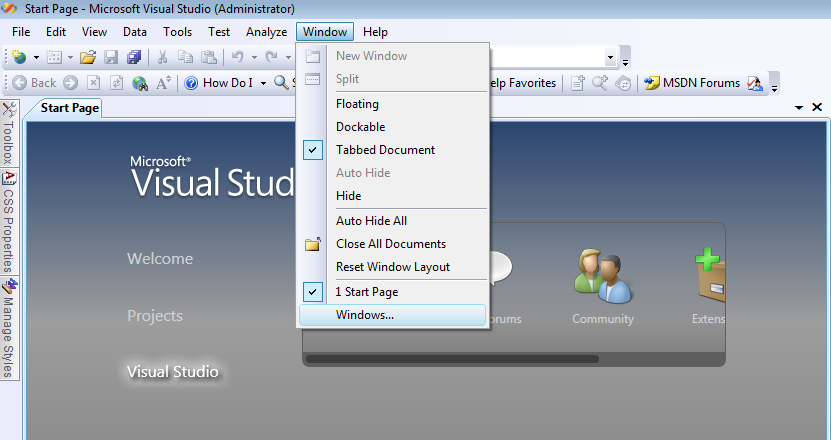Open the Edit menu
The image size is (831, 440).
click(56, 32)
